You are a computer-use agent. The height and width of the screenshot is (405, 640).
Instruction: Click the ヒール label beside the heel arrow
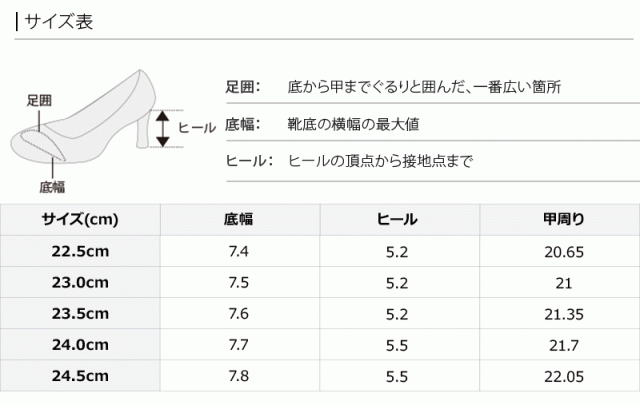click(196, 128)
